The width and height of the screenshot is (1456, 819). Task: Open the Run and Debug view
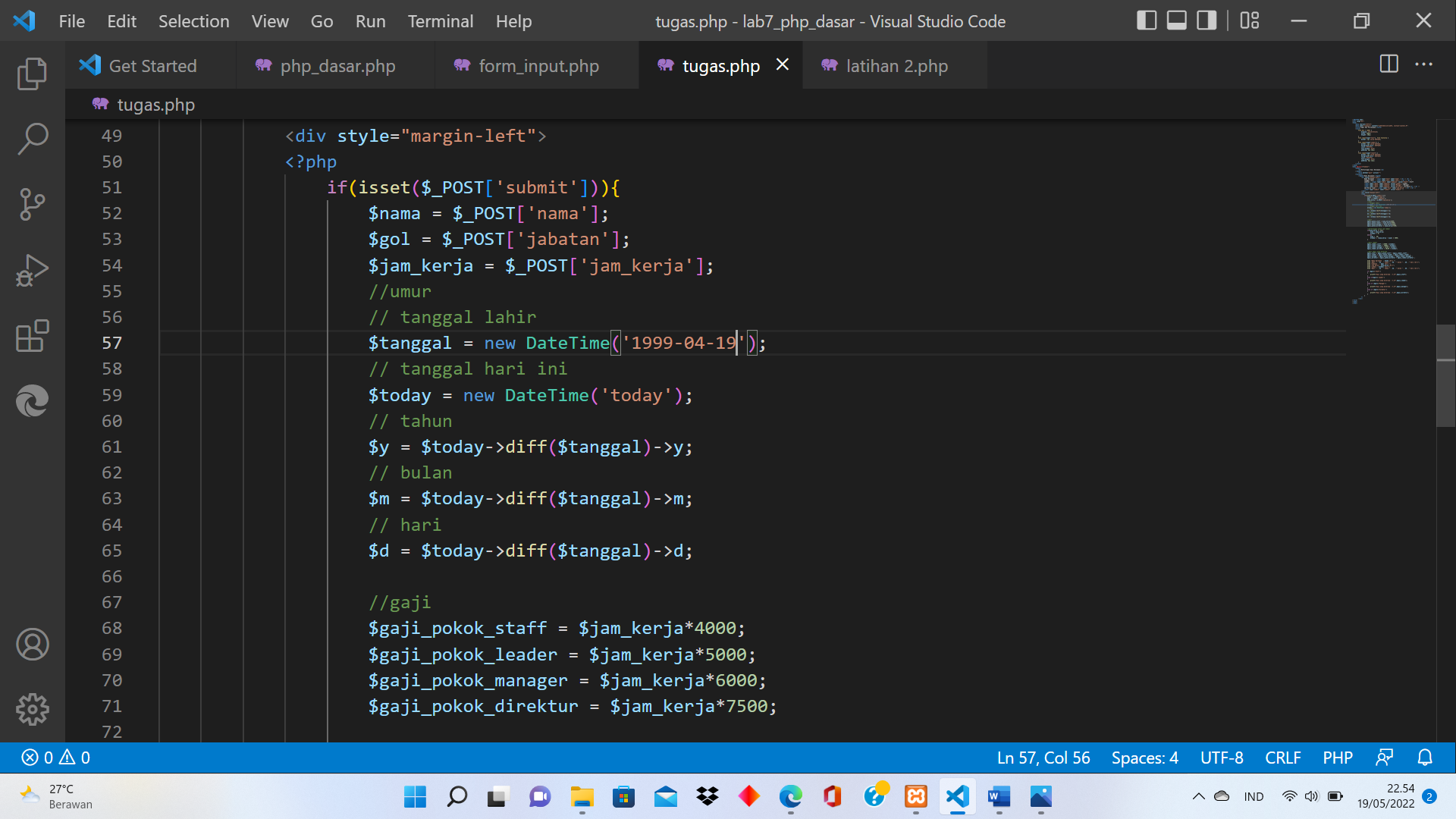pos(31,269)
